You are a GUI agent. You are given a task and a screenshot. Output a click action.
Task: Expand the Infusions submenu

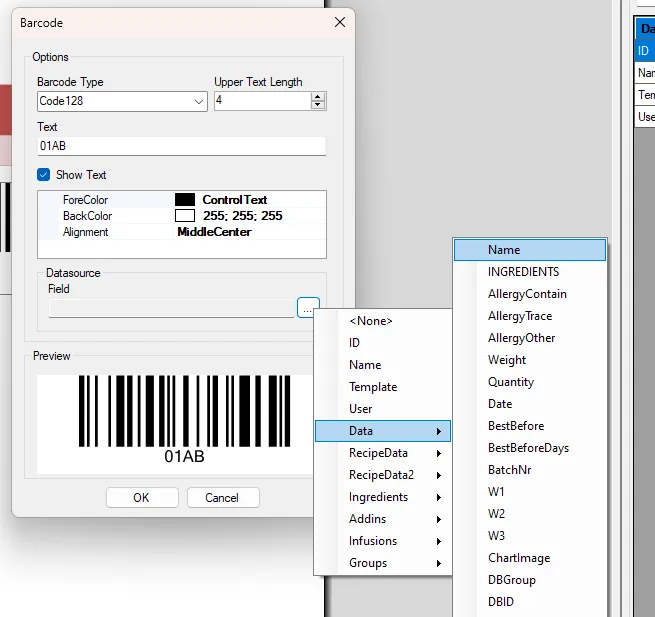(x=383, y=541)
